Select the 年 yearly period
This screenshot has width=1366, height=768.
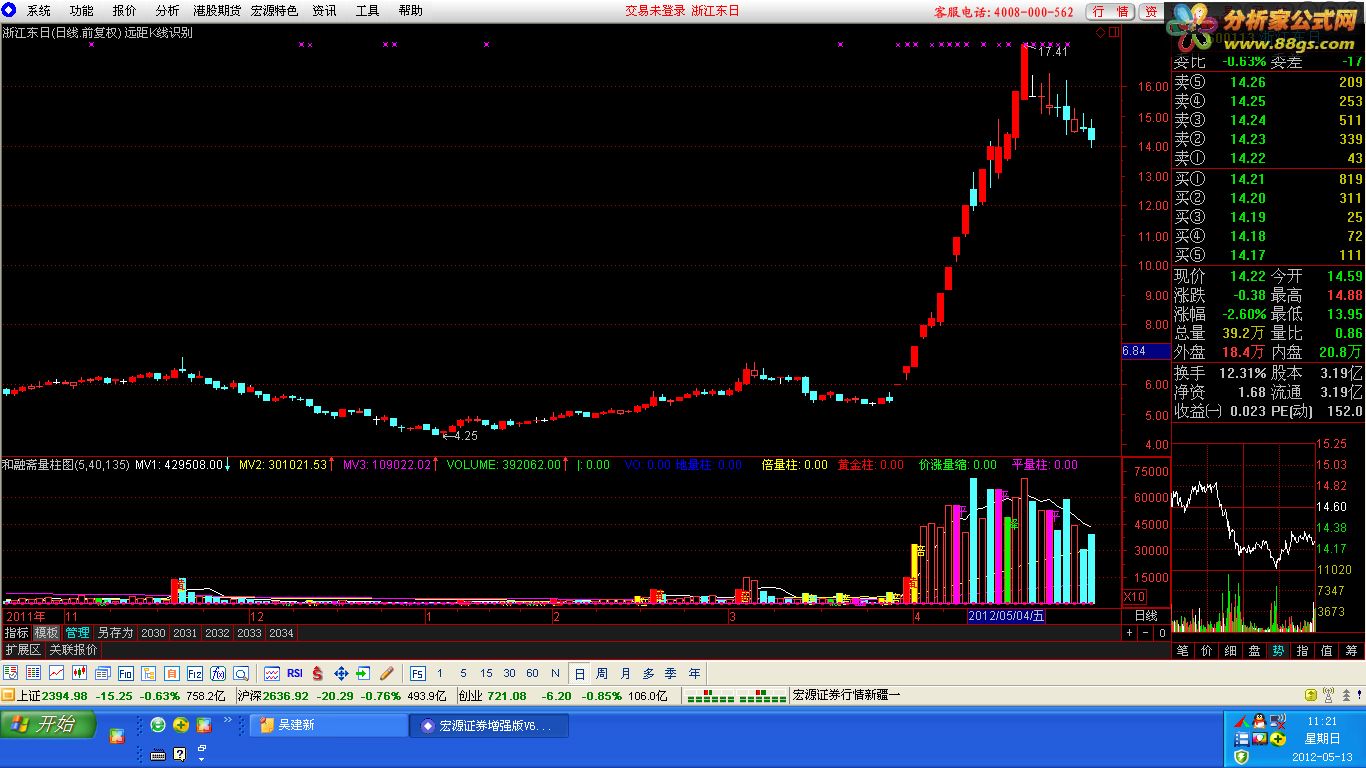pyautogui.click(x=694, y=673)
